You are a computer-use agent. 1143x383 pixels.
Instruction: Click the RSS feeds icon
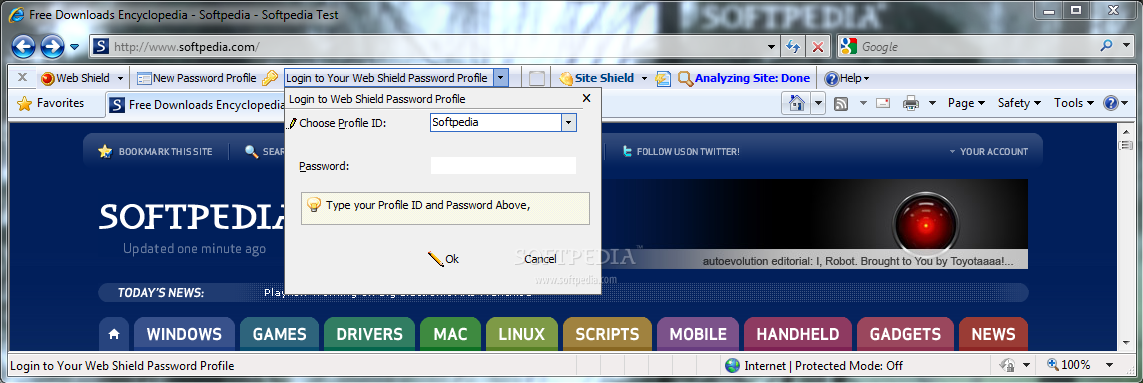coord(840,104)
